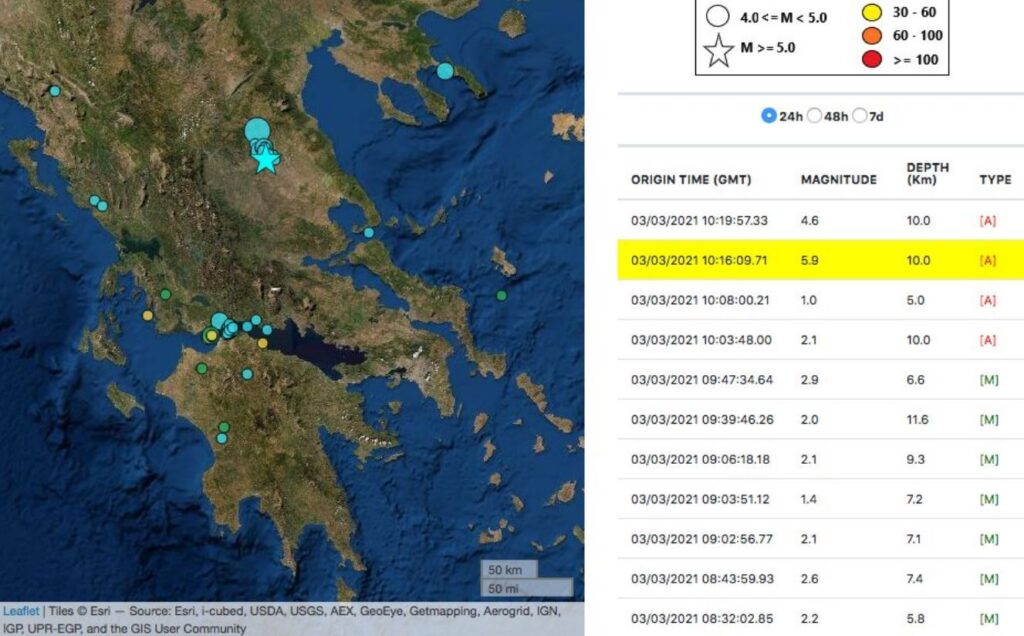
Task: Open the Leaflet attribution link
Action: pos(21,611)
